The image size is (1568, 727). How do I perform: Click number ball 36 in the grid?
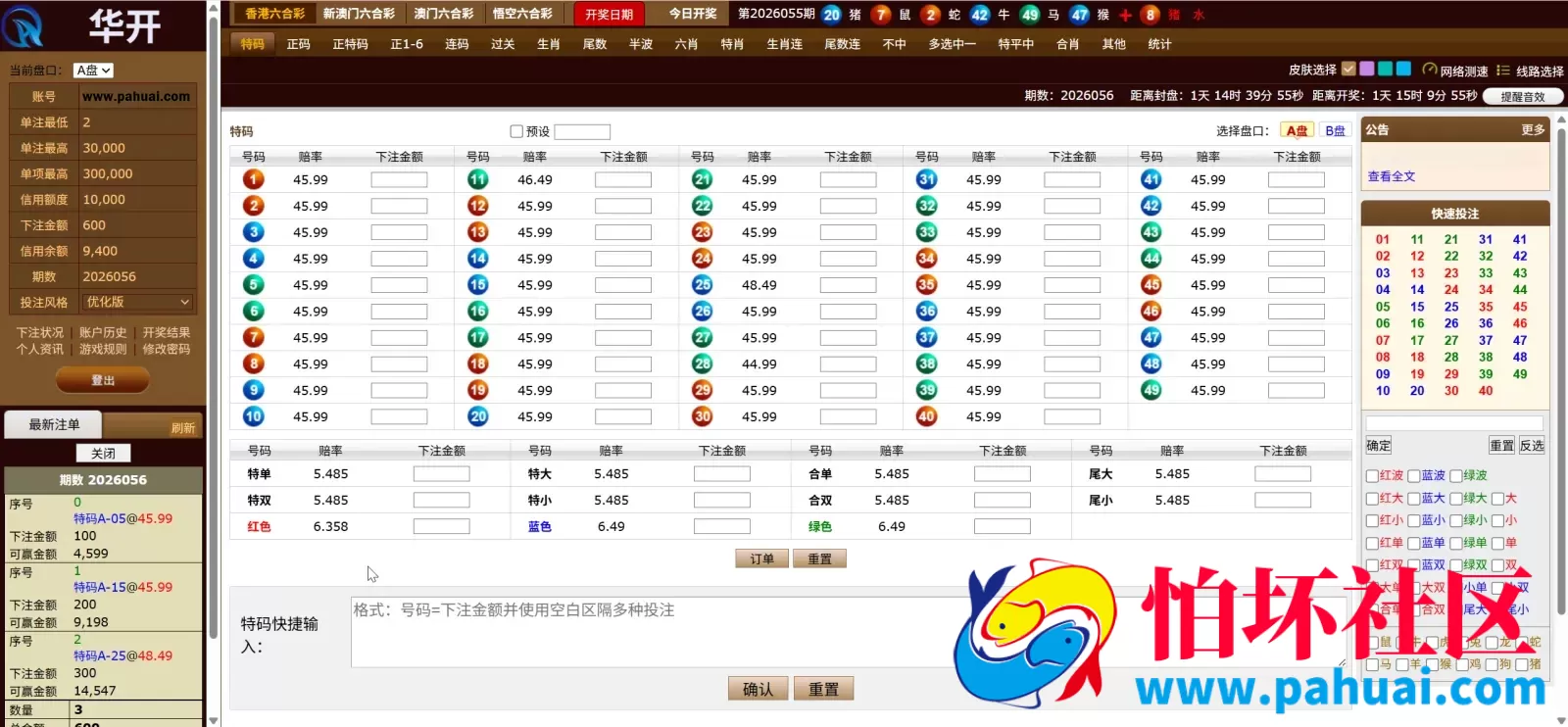pyautogui.click(x=926, y=312)
